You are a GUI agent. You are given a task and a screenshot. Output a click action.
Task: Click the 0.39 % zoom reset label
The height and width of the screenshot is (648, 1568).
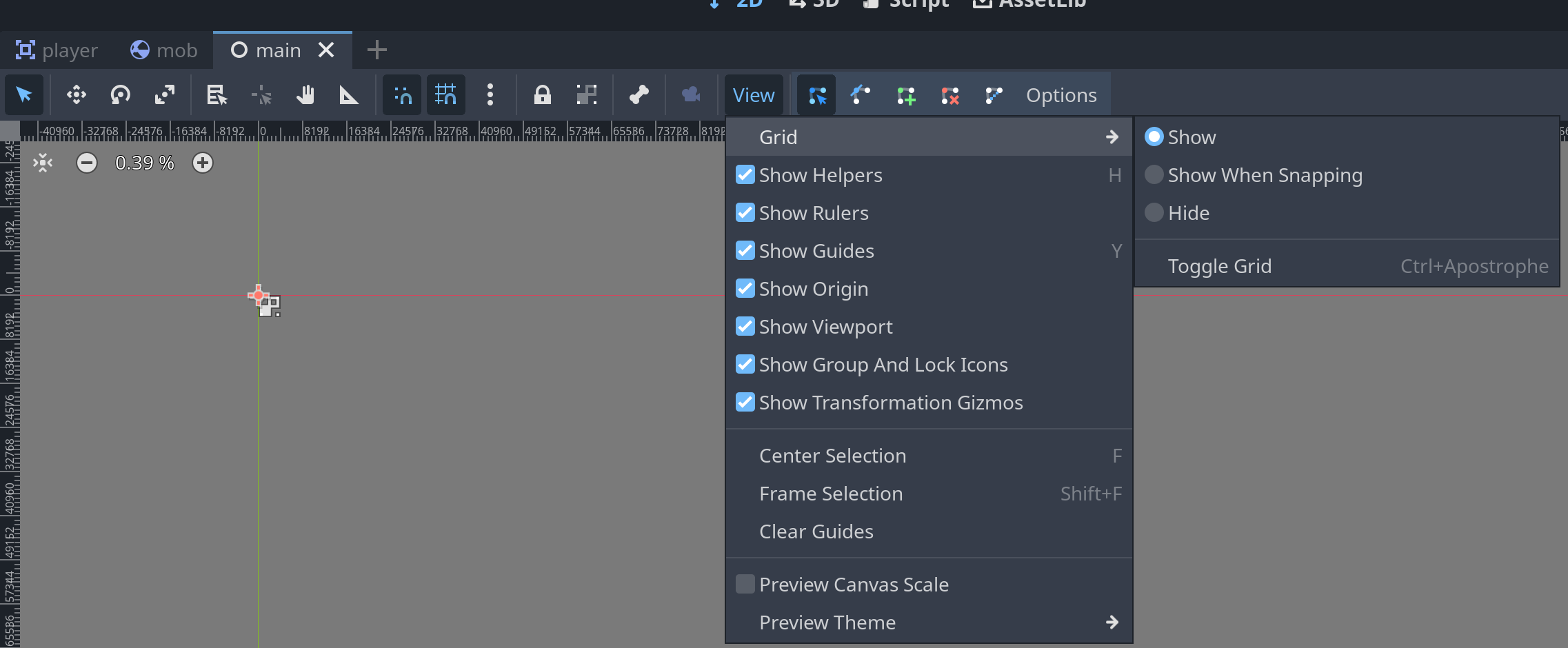(145, 163)
